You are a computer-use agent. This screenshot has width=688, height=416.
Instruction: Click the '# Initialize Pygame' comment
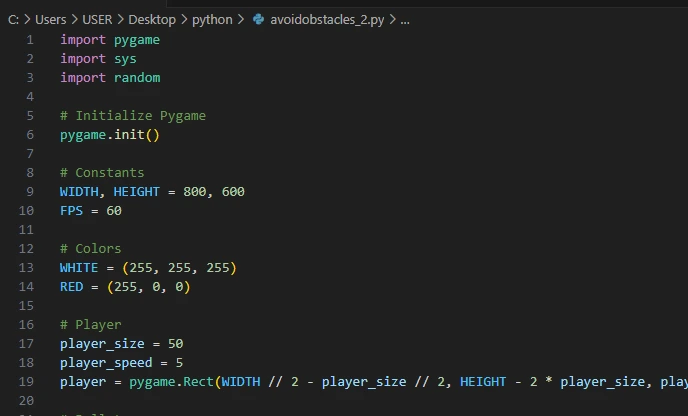coord(133,116)
